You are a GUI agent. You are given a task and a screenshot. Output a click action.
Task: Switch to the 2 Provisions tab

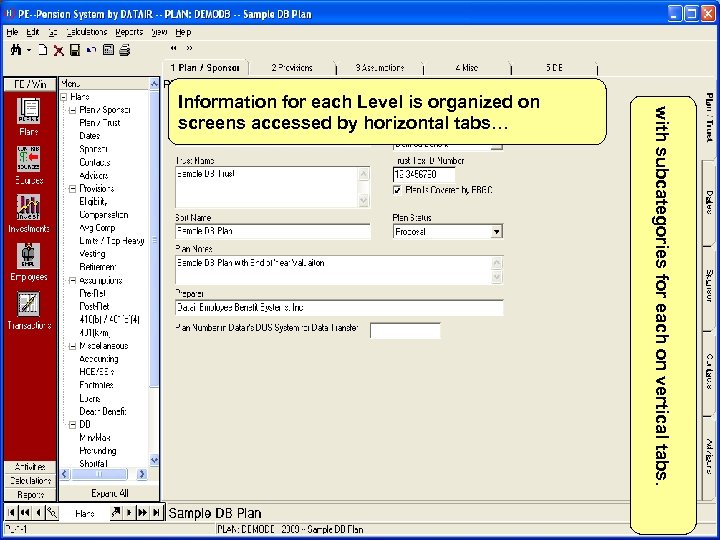[x=292, y=68]
